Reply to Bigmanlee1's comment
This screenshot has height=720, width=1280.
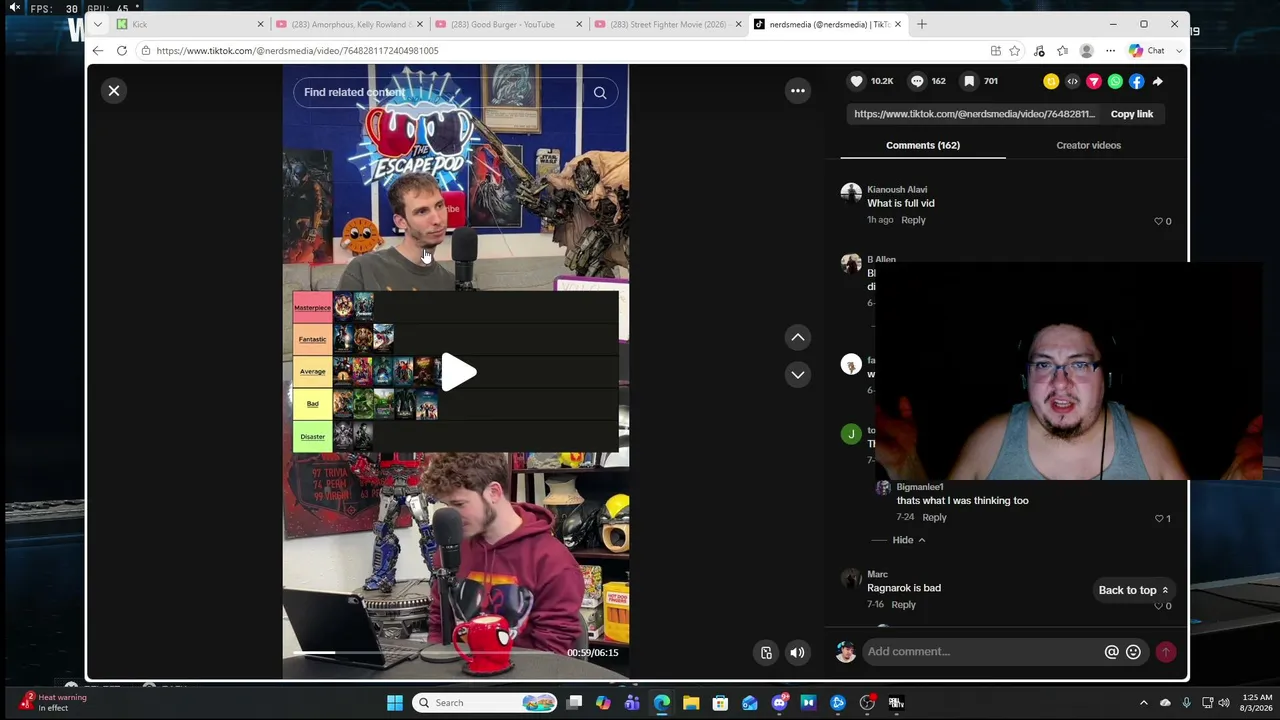click(x=934, y=517)
